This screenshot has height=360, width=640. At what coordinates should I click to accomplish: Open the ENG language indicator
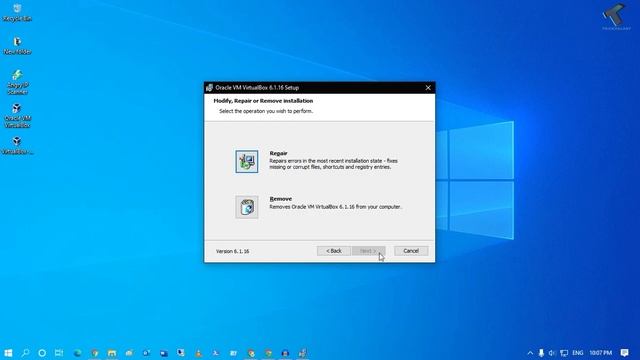578,353
